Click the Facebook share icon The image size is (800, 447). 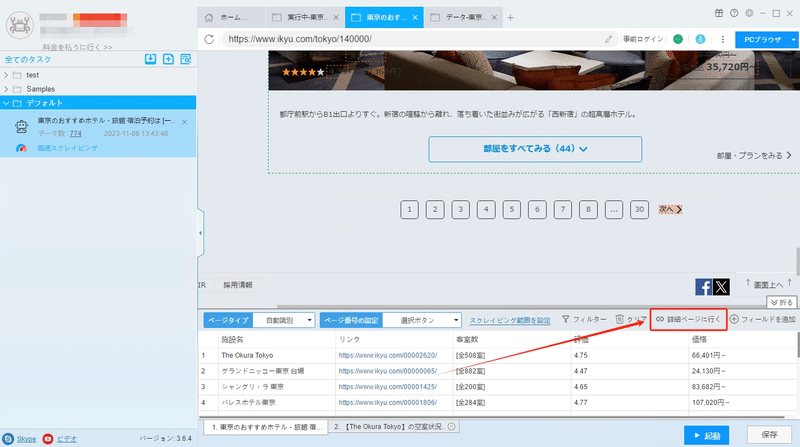(703, 287)
